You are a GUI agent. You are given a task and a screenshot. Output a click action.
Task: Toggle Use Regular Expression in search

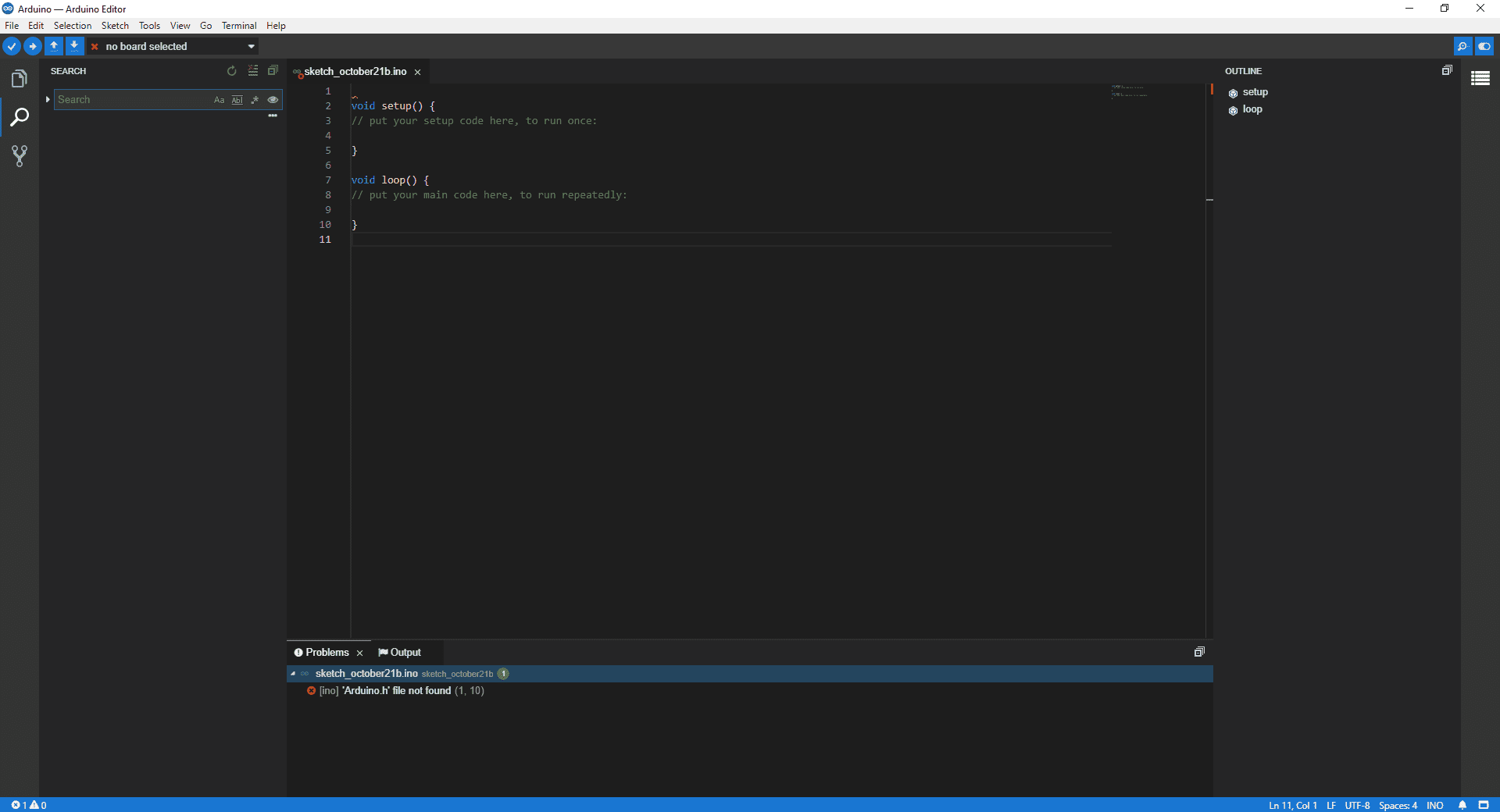[255, 100]
